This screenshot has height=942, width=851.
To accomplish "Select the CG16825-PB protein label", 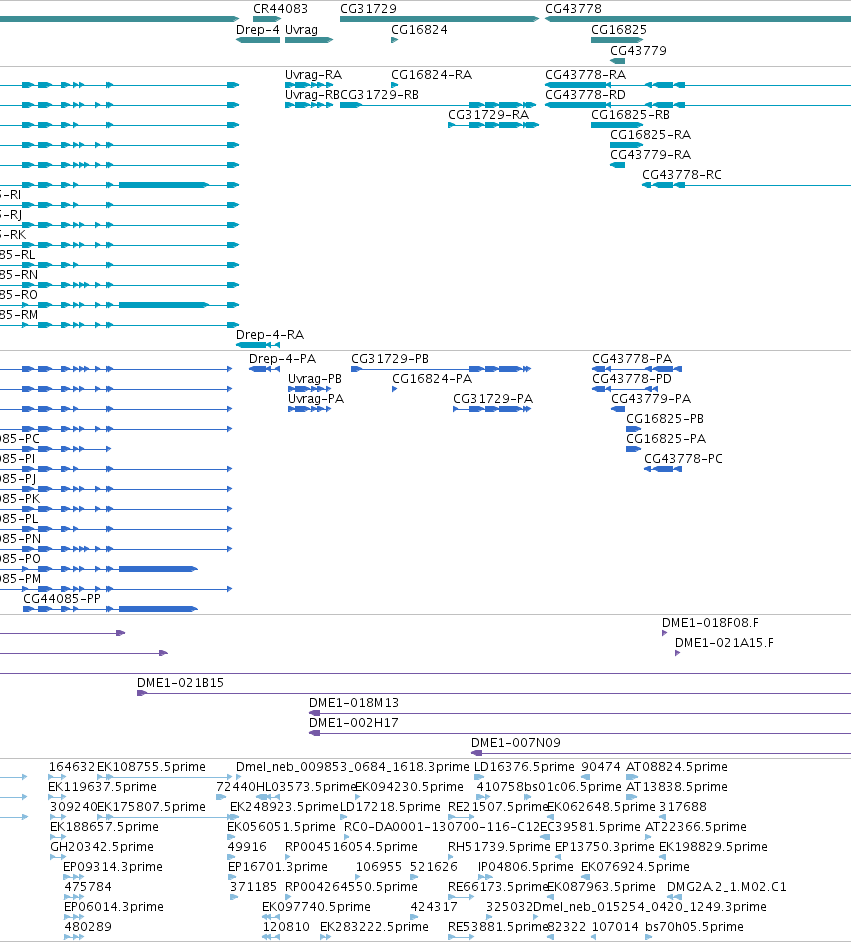I will (x=665, y=419).
